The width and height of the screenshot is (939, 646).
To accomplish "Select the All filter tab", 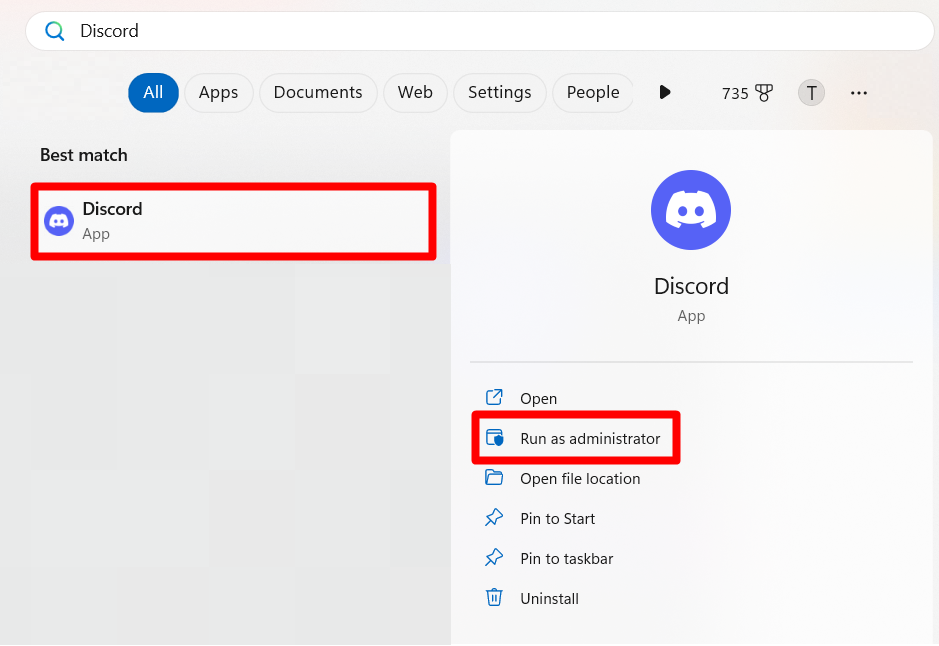I will (153, 93).
